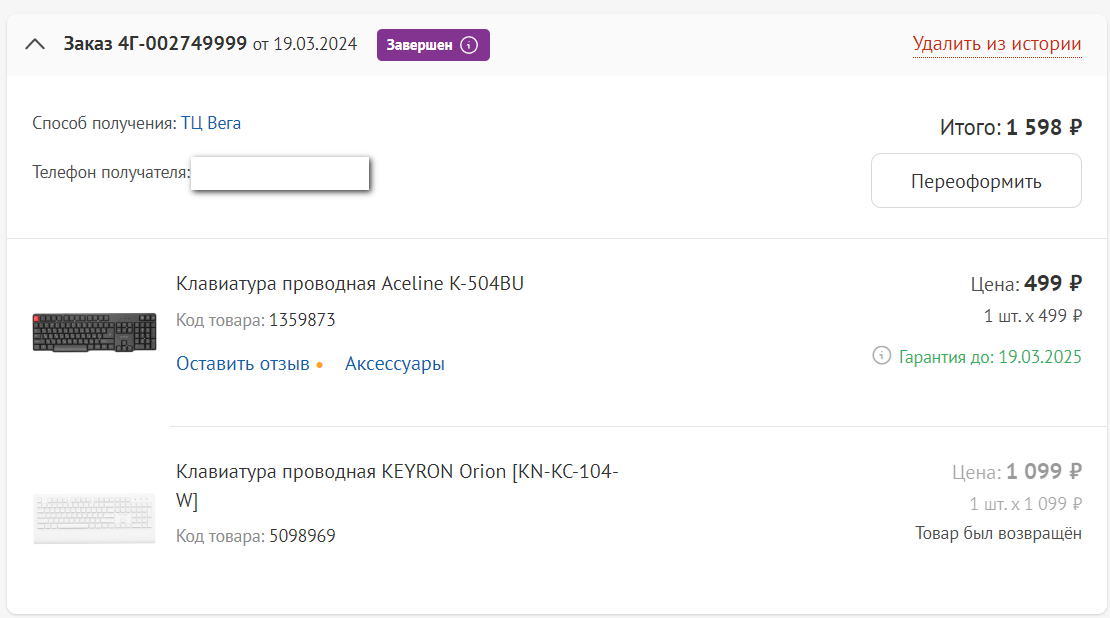The height and width of the screenshot is (618, 1110).
Task: Click the orange dot beside Оставить отзыв
Action: click(319, 365)
